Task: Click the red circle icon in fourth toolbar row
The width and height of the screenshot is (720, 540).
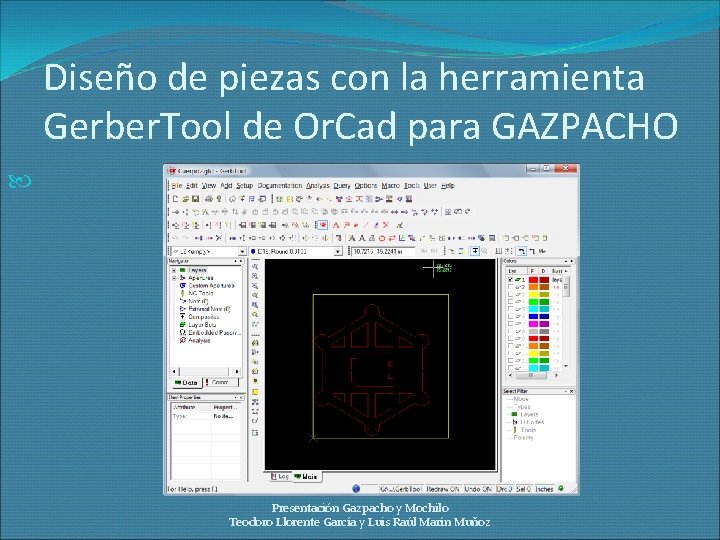Action: click(382, 238)
